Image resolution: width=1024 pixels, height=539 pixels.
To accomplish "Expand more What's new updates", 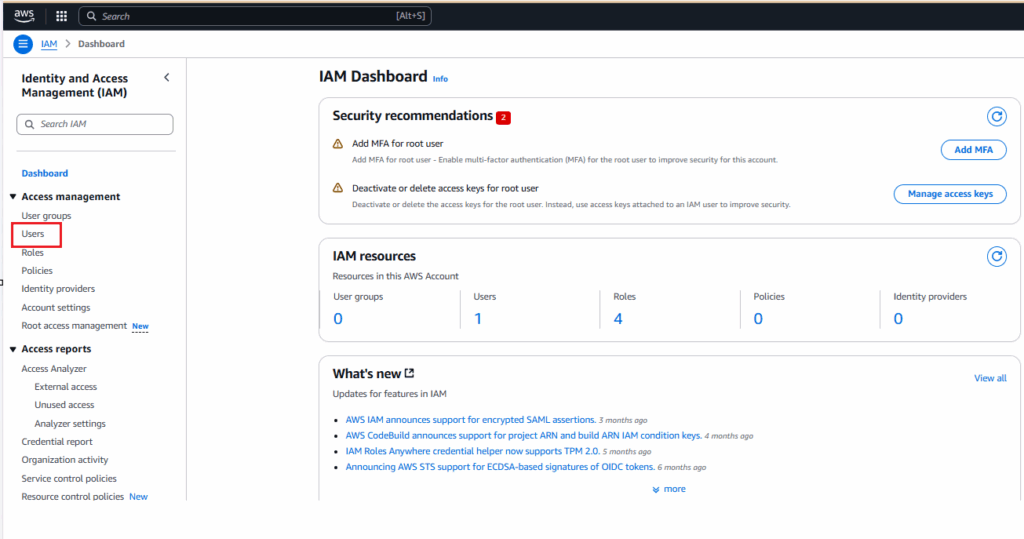I will [669, 489].
